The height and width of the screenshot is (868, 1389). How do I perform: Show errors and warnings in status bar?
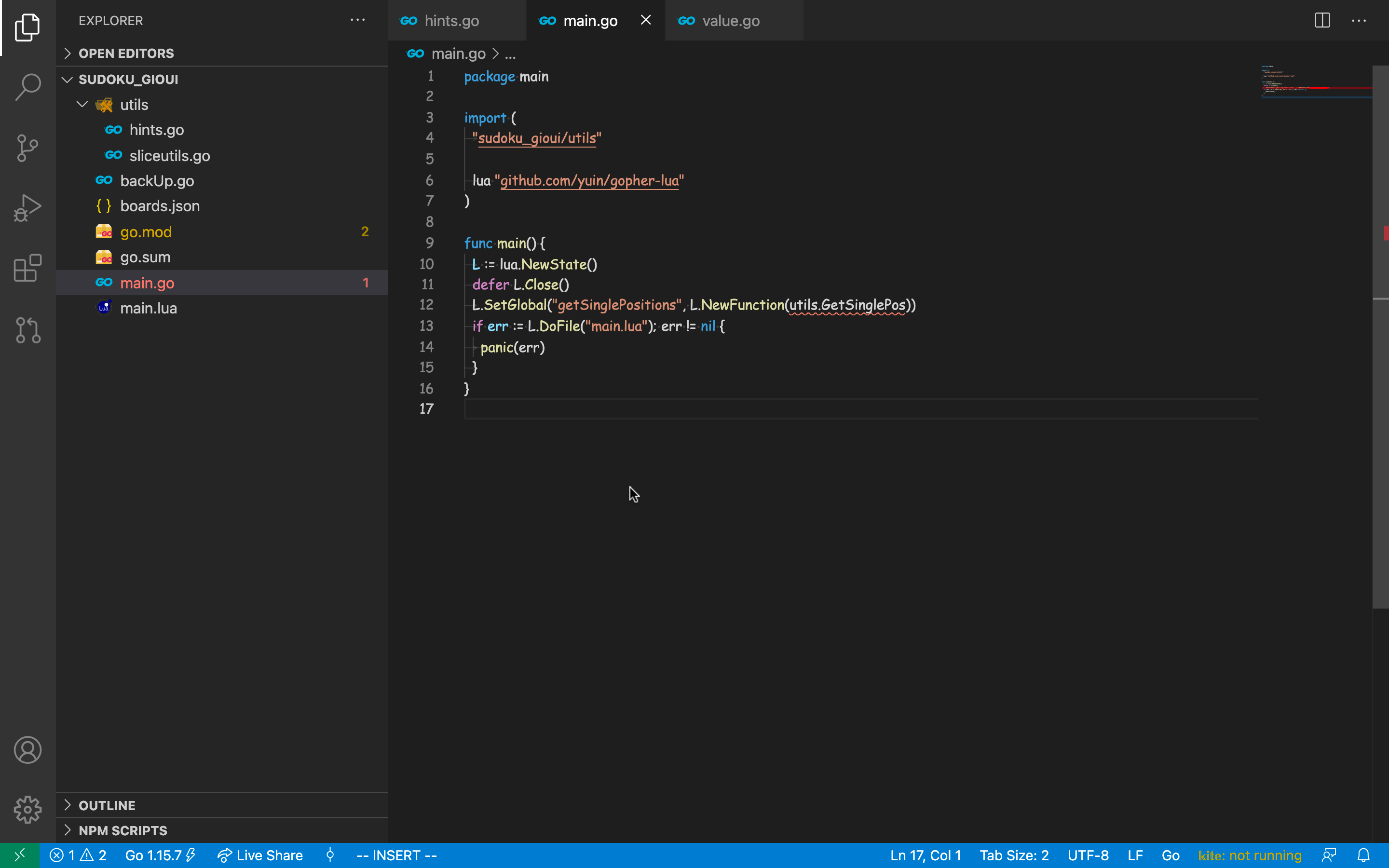tap(78, 855)
